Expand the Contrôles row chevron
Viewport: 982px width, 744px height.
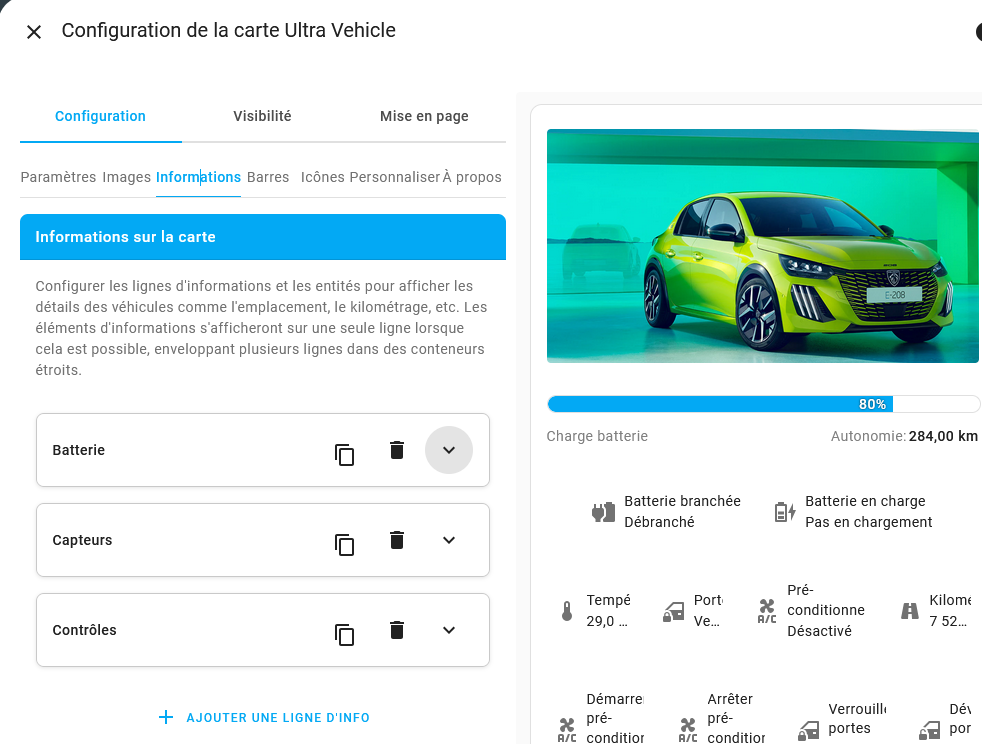pyautogui.click(x=449, y=631)
